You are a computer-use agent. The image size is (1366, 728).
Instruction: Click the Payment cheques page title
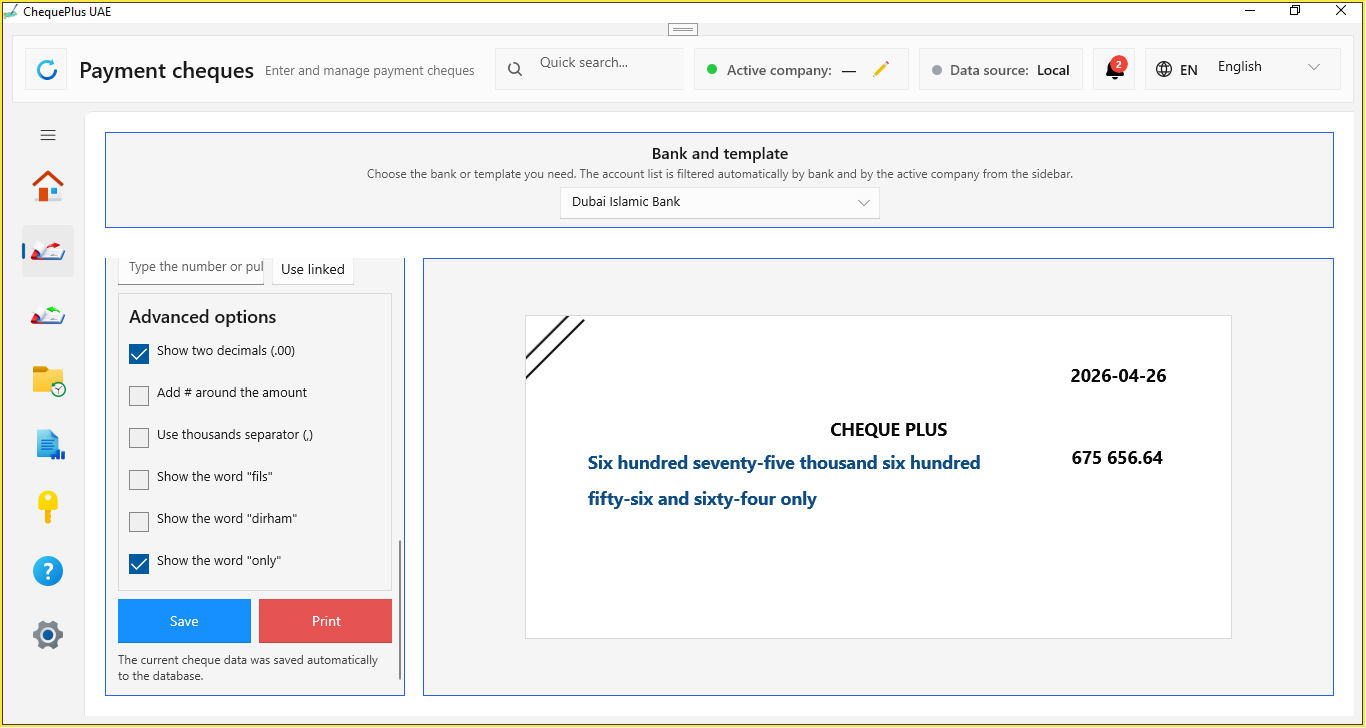point(166,71)
